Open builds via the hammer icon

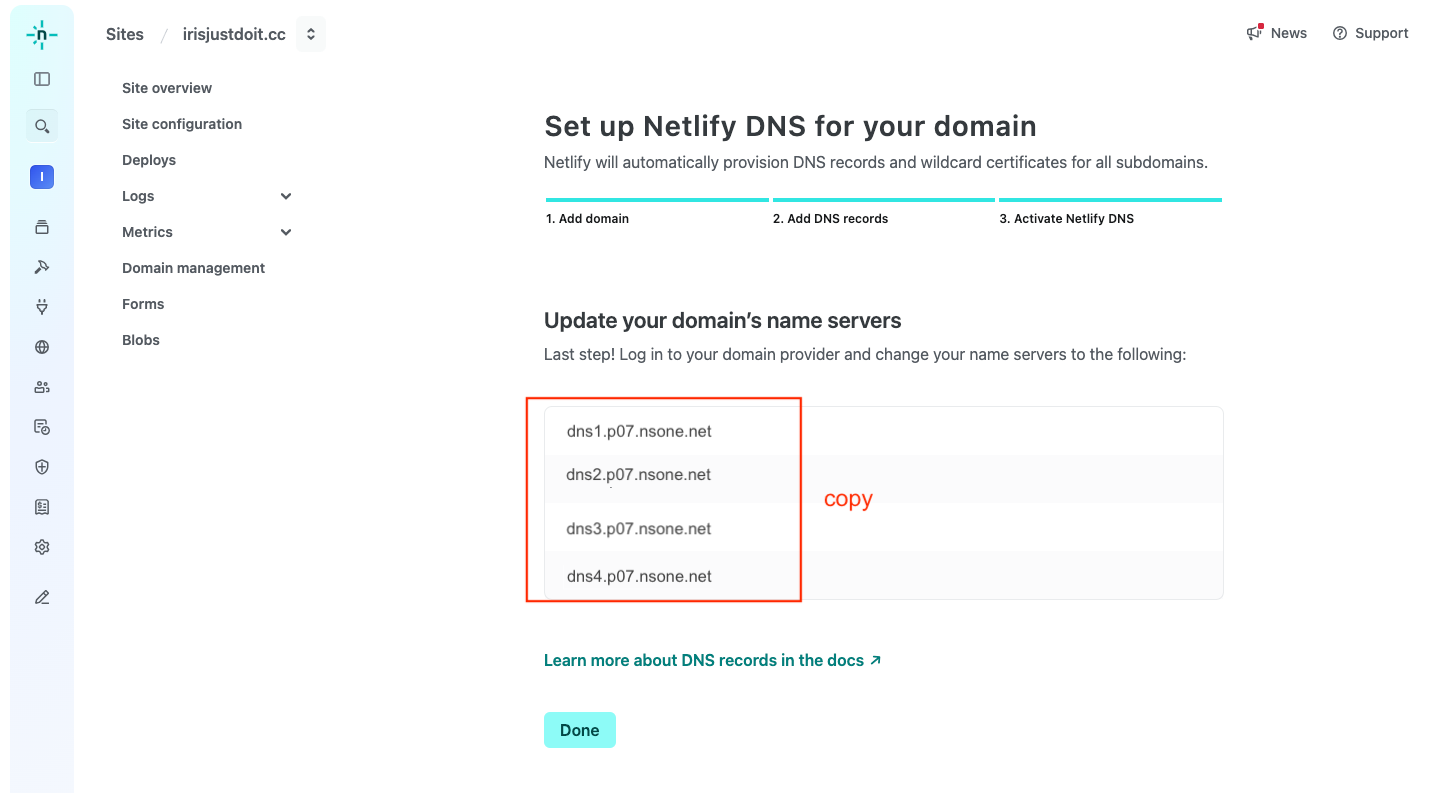42,267
